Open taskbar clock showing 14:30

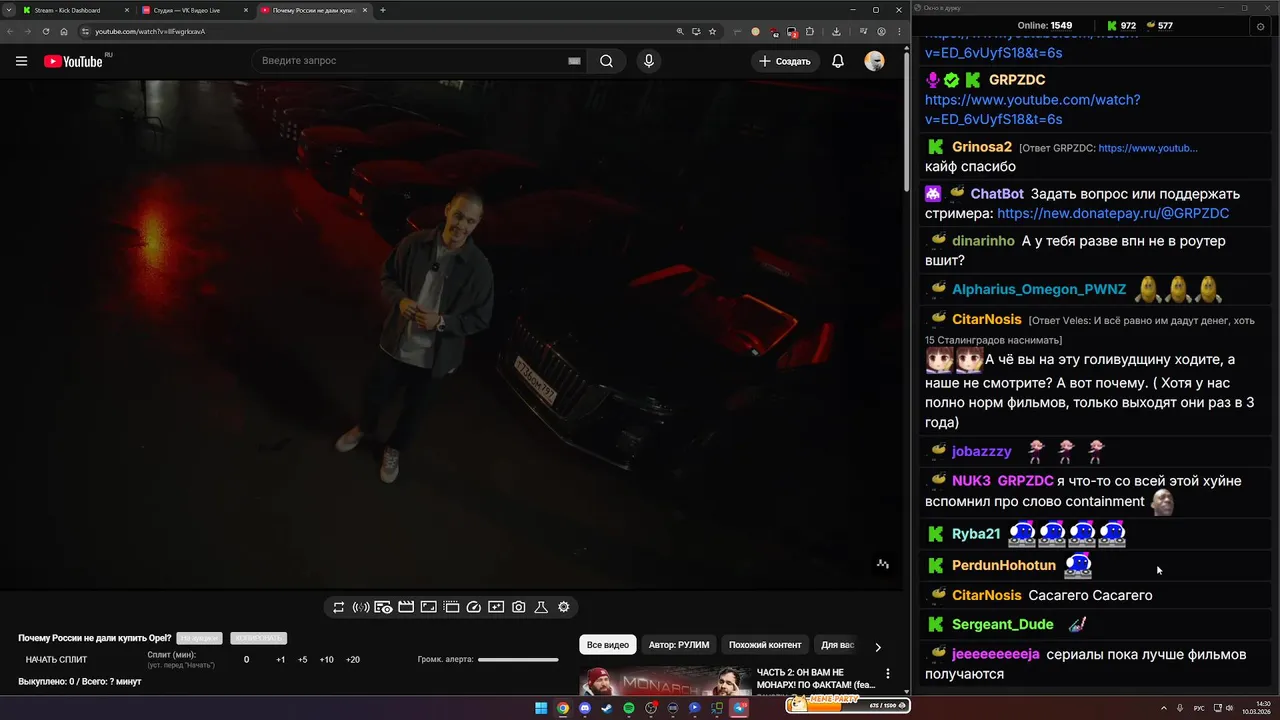pos(1262,708)
